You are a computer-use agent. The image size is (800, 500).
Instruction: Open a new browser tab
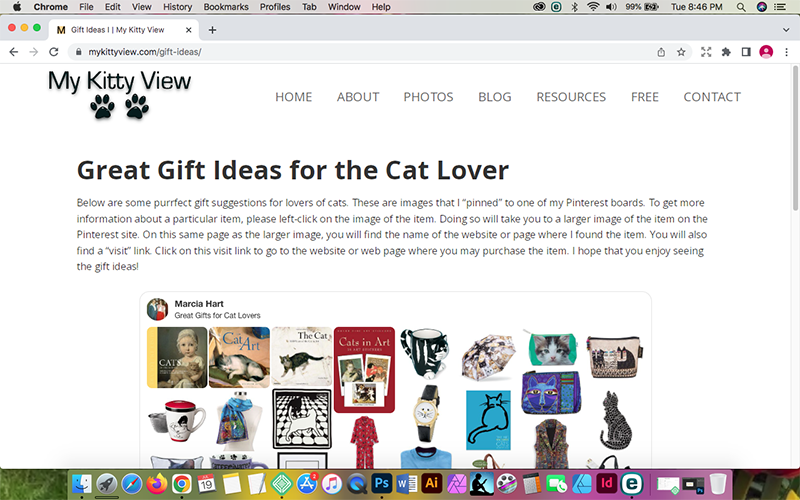coord(212,30)
